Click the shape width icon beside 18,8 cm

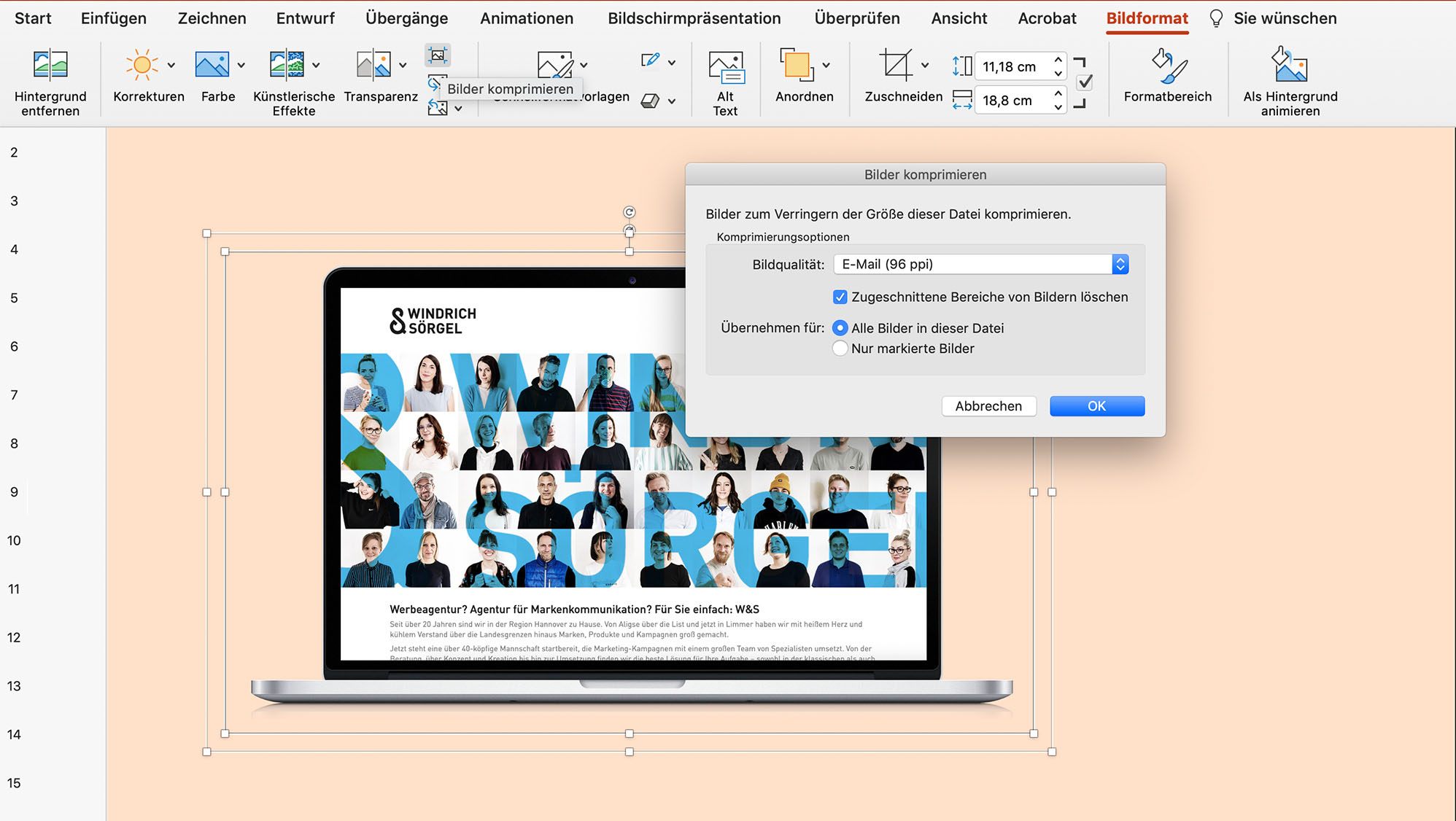coord(962,100)
